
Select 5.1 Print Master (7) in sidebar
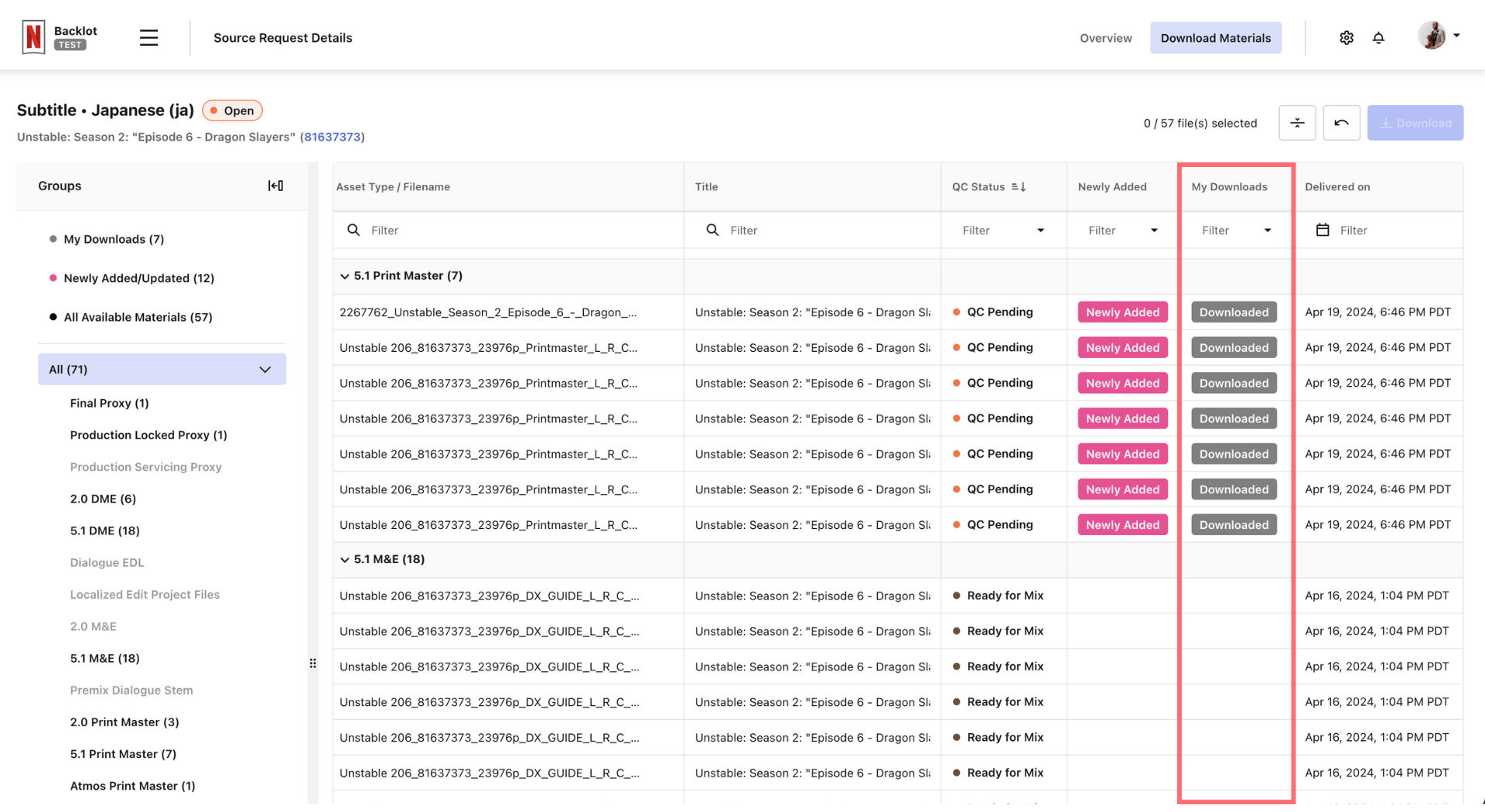123,754
